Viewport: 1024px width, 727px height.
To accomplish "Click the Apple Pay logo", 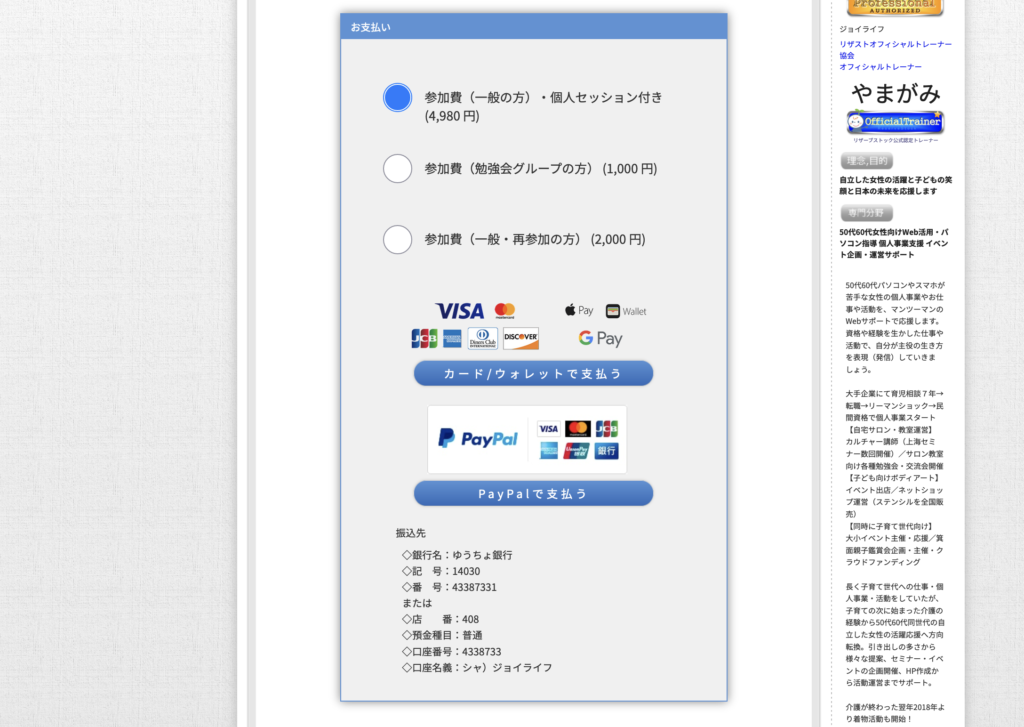I will click(x=579, y=310).
